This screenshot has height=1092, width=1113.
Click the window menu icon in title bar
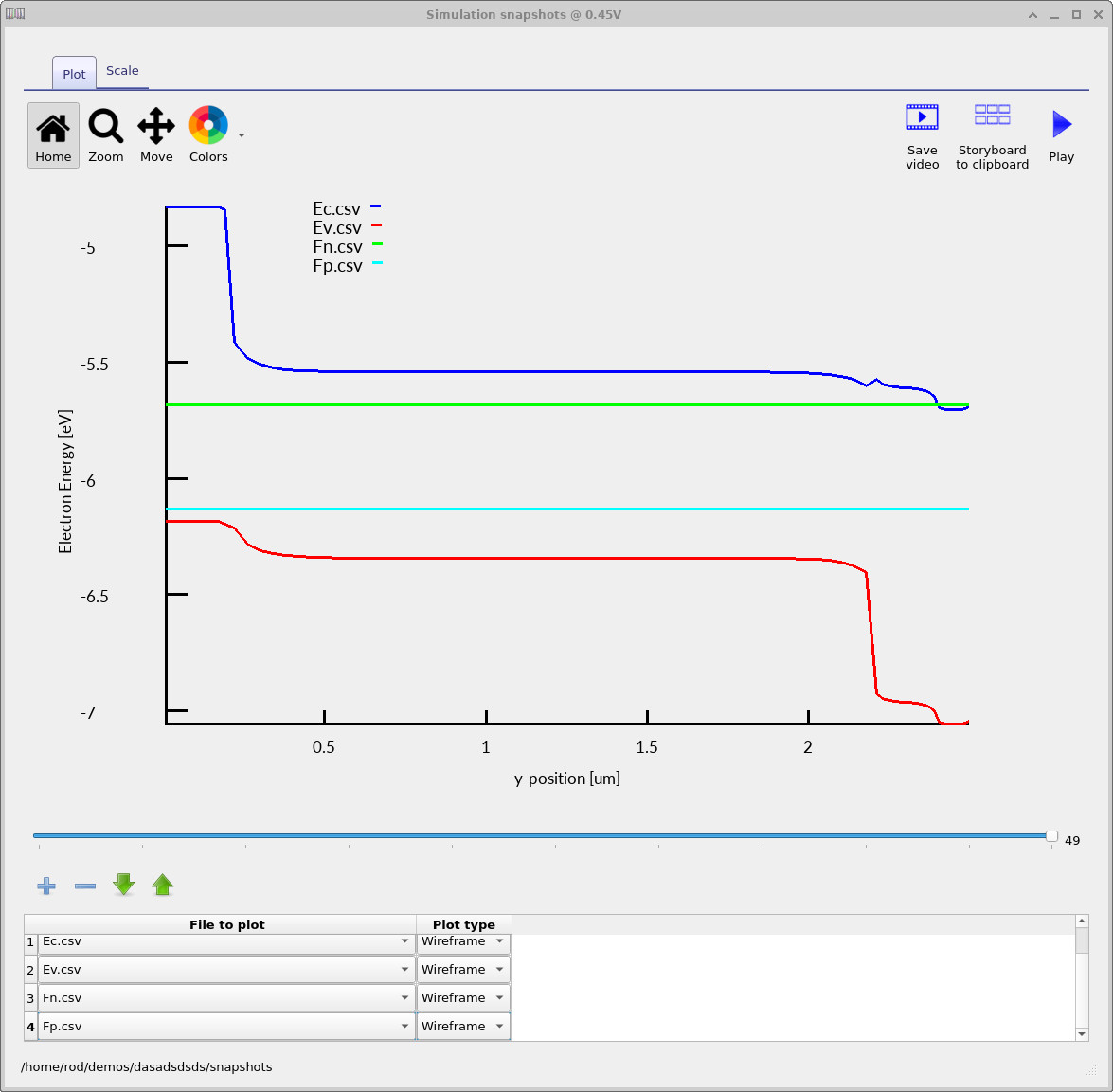coord(15,13)
